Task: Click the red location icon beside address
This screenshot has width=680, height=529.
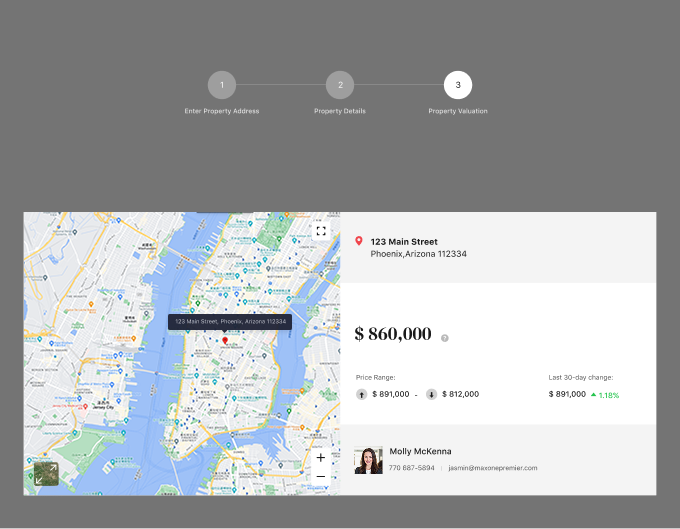Action: click(x=359, y=241)
